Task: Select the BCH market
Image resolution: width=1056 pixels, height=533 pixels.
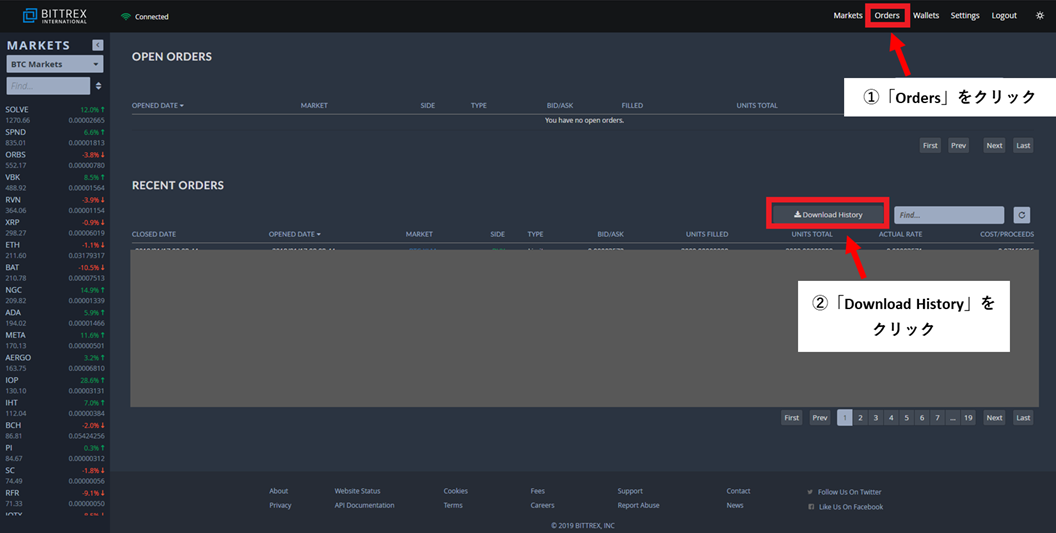Action: tap(55, 431)
